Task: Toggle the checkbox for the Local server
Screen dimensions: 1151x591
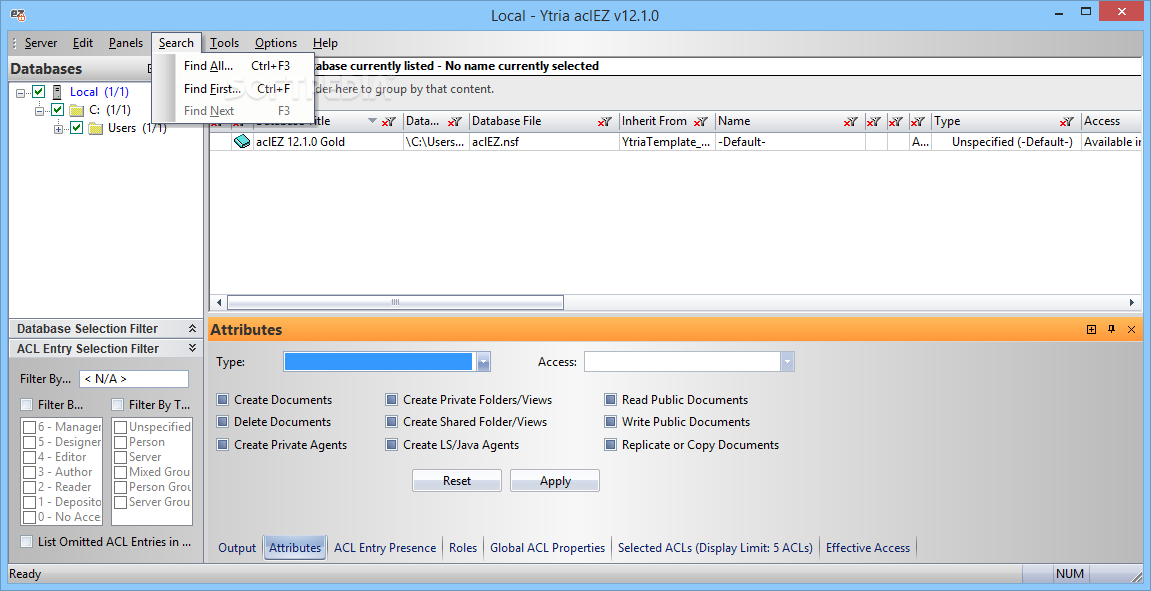Action: 39,92
